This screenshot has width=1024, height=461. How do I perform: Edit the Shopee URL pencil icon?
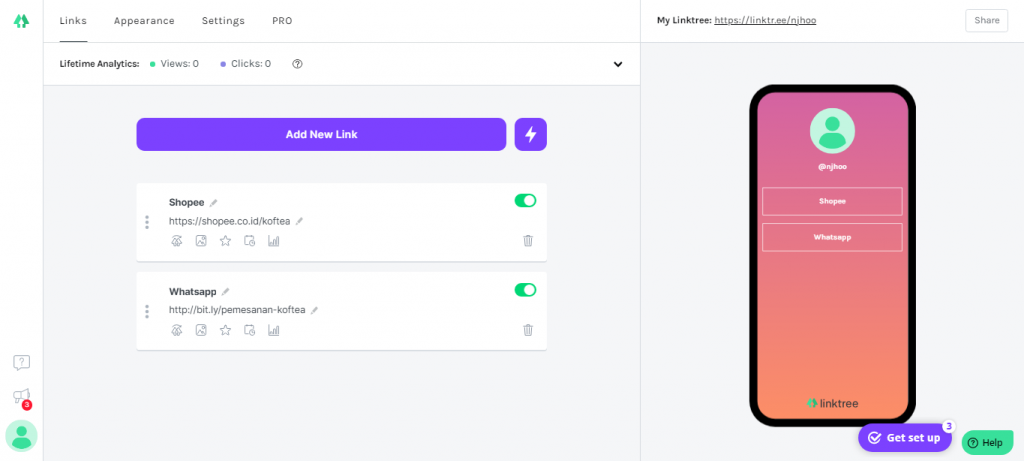coord(299,221)
